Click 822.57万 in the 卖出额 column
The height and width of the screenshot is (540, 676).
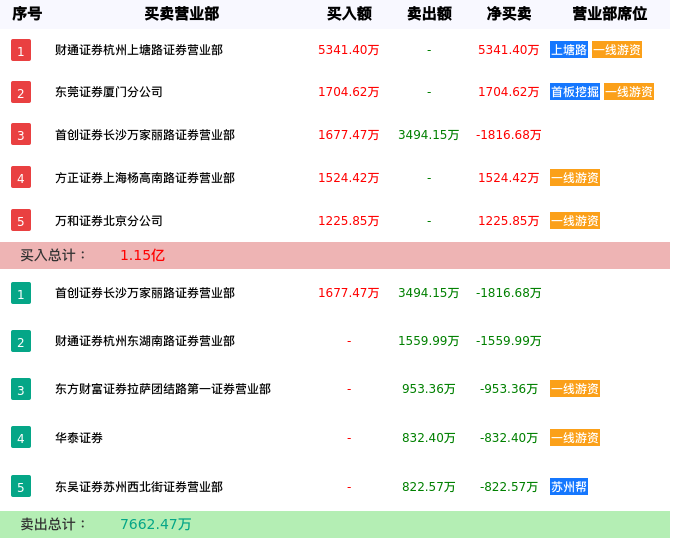pos(429,487)
